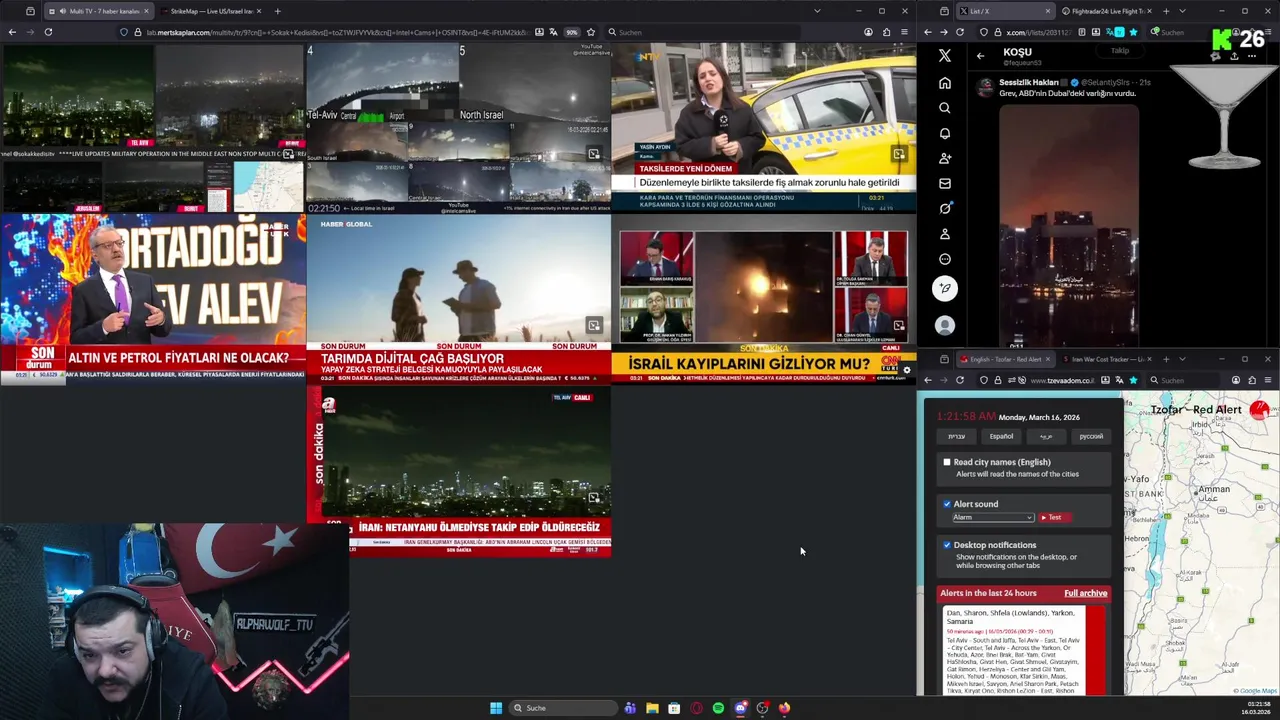Reload the X browser window
The image size is (1280, 720).
tap(960, 32)
